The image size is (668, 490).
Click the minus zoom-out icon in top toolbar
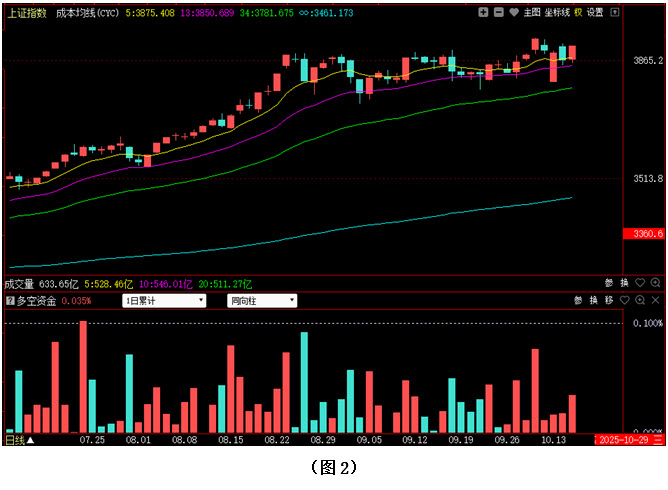point(499,12)
